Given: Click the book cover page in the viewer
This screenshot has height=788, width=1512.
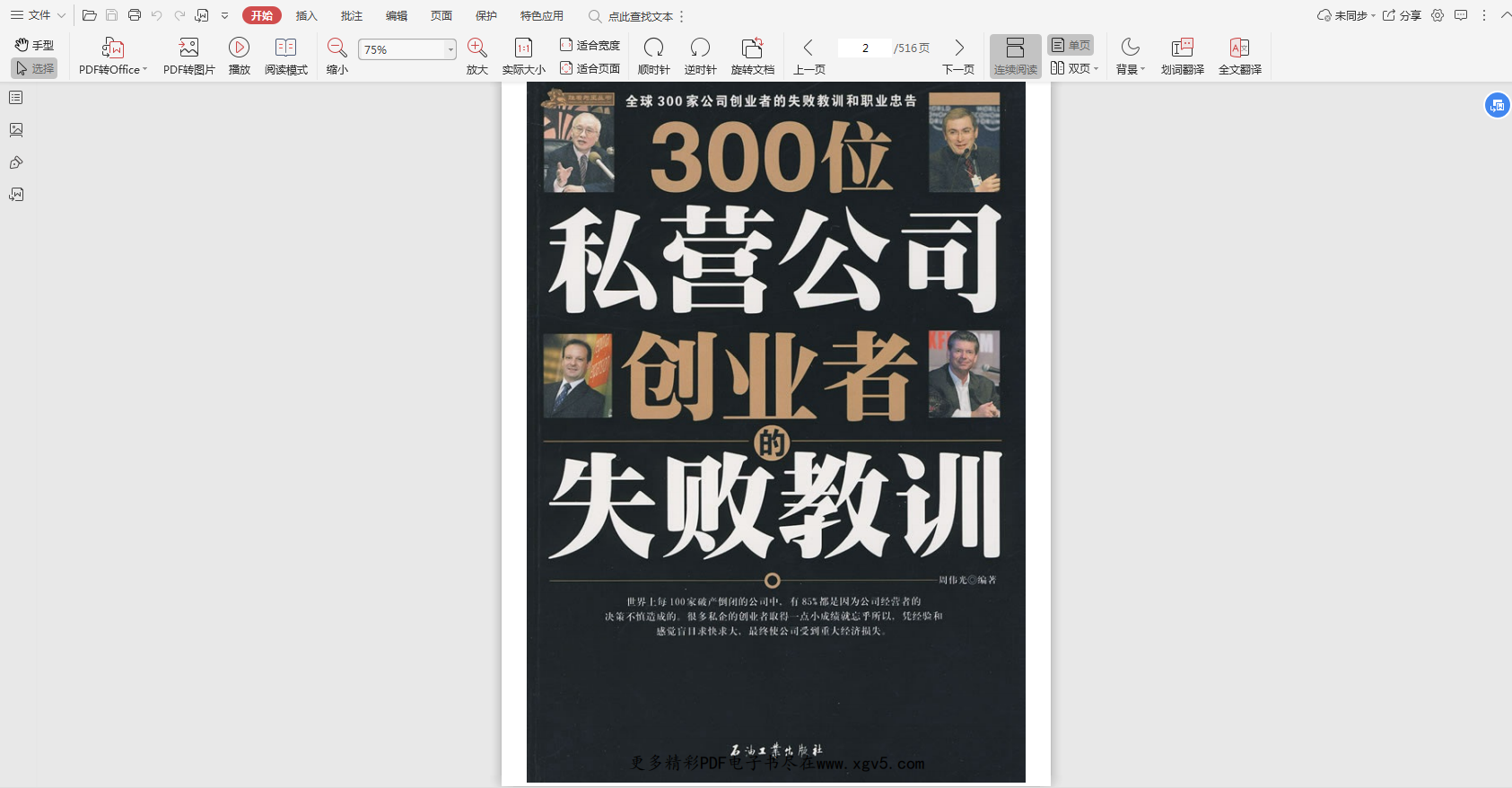Looking at the screenshot, I should [776, 433].
